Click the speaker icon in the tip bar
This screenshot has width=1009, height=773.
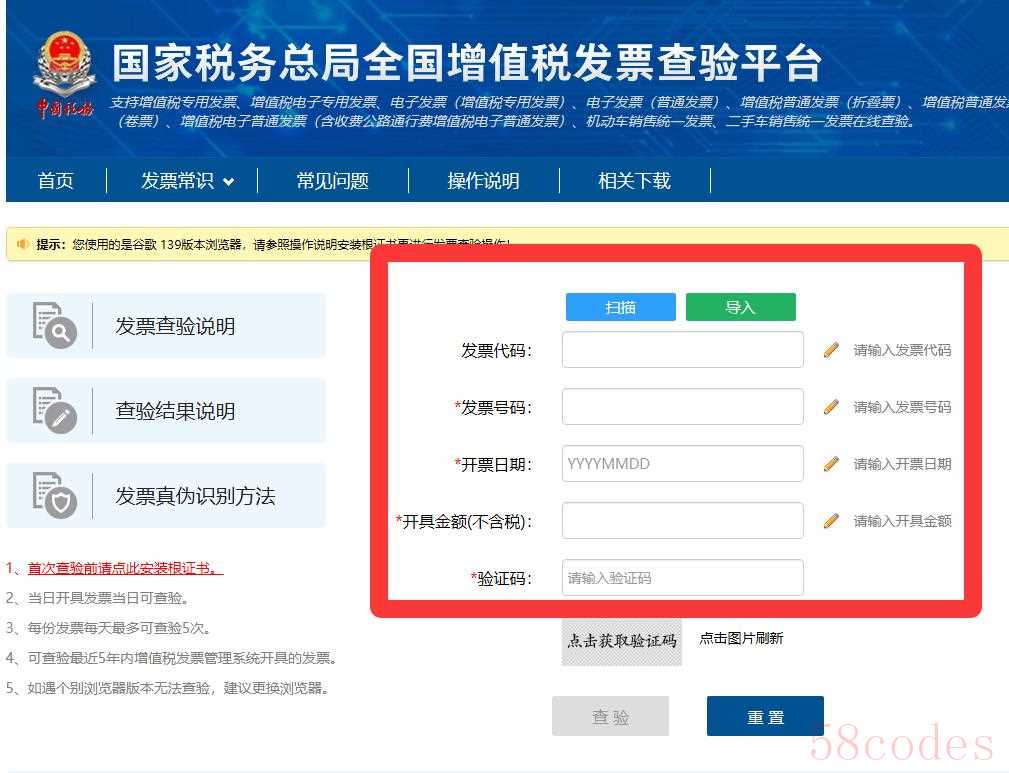23,244
